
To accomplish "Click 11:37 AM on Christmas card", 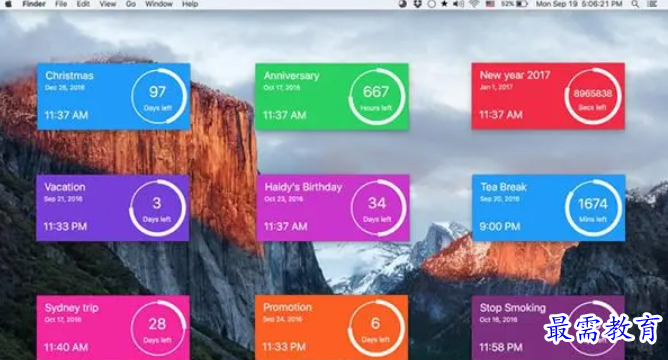I will coord(66,115).
